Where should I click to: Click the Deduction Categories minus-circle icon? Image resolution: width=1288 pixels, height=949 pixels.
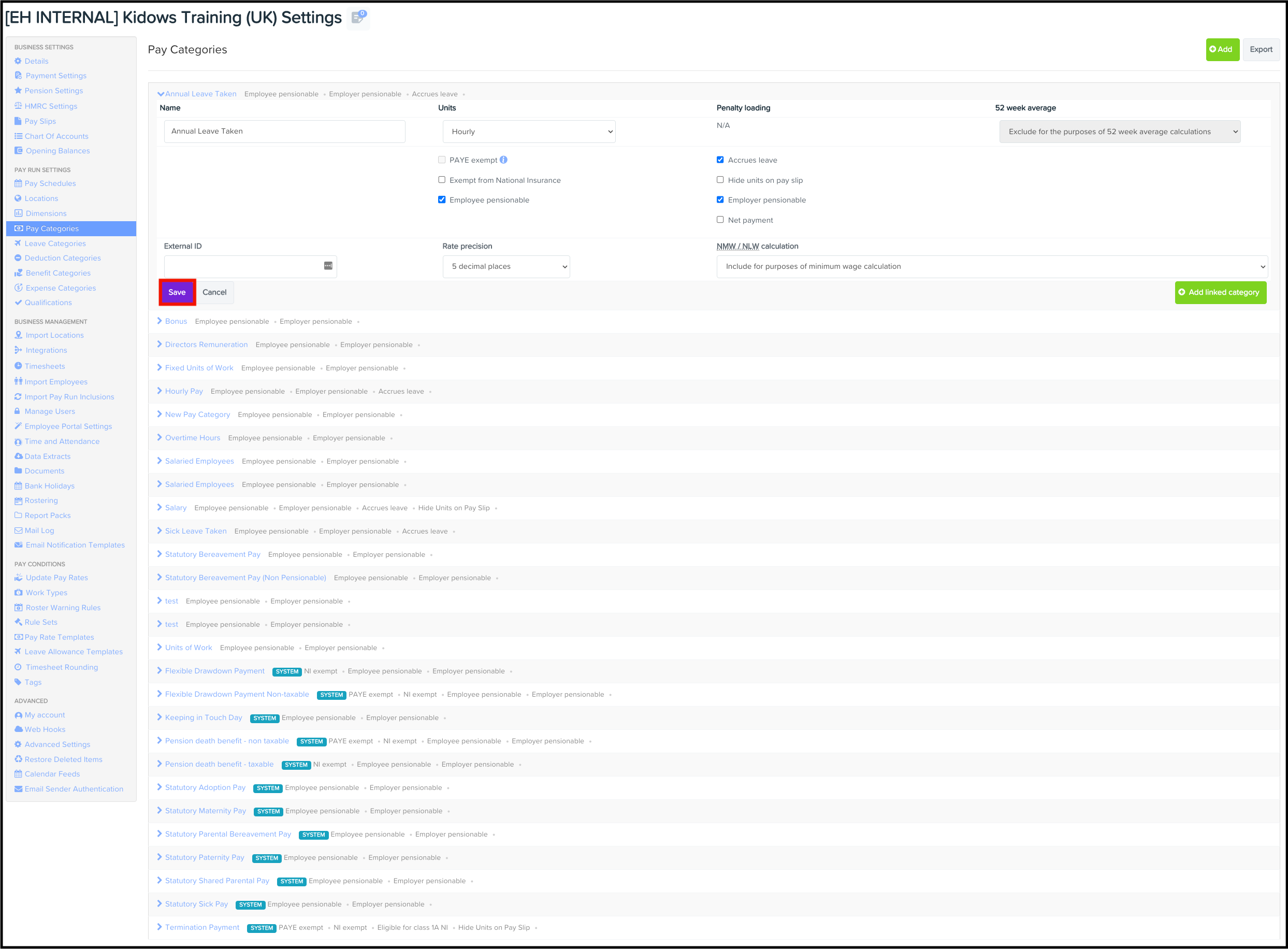[x=18, y=258]
